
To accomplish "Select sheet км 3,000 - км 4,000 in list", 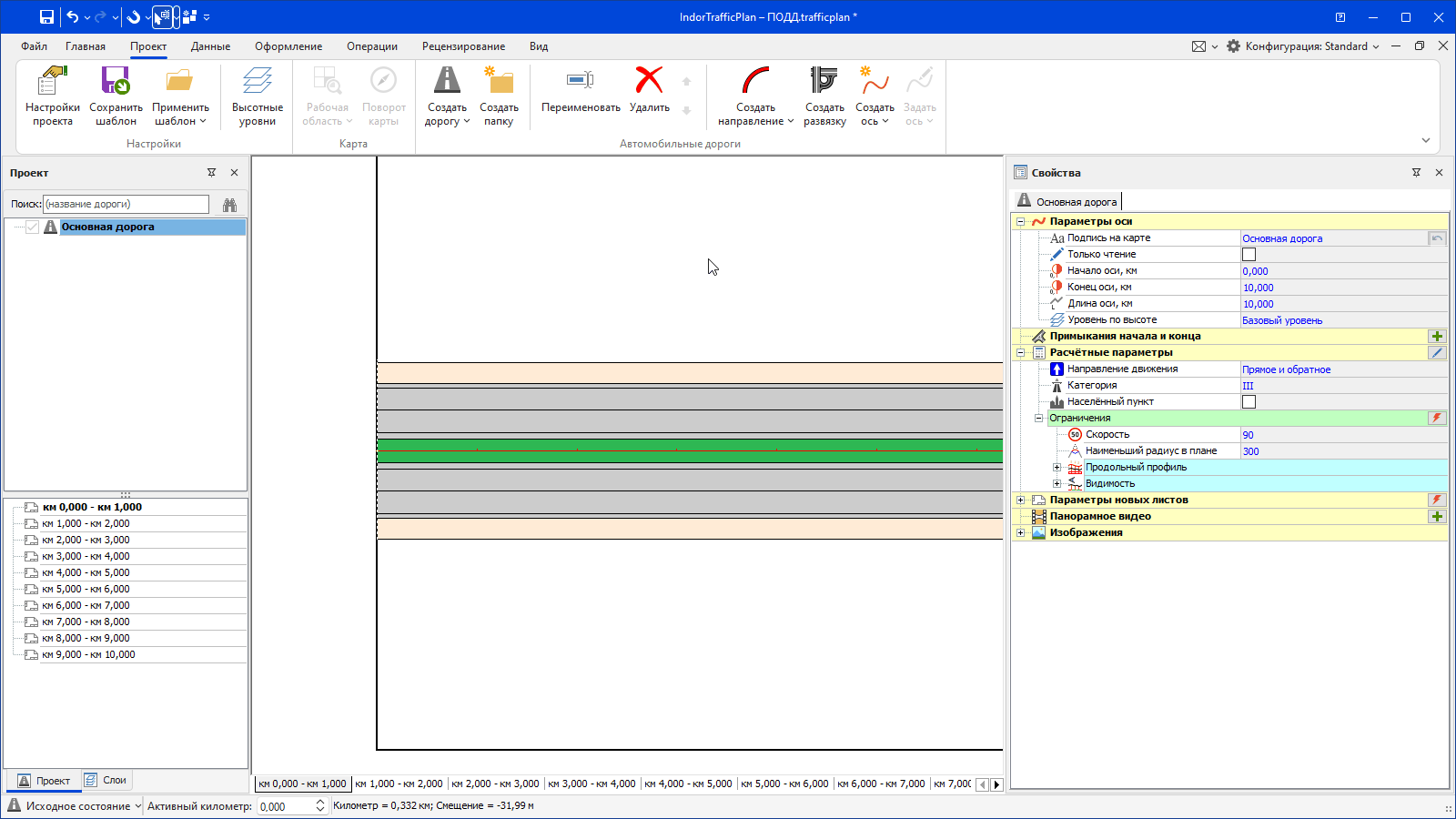I will click(86, 557).
